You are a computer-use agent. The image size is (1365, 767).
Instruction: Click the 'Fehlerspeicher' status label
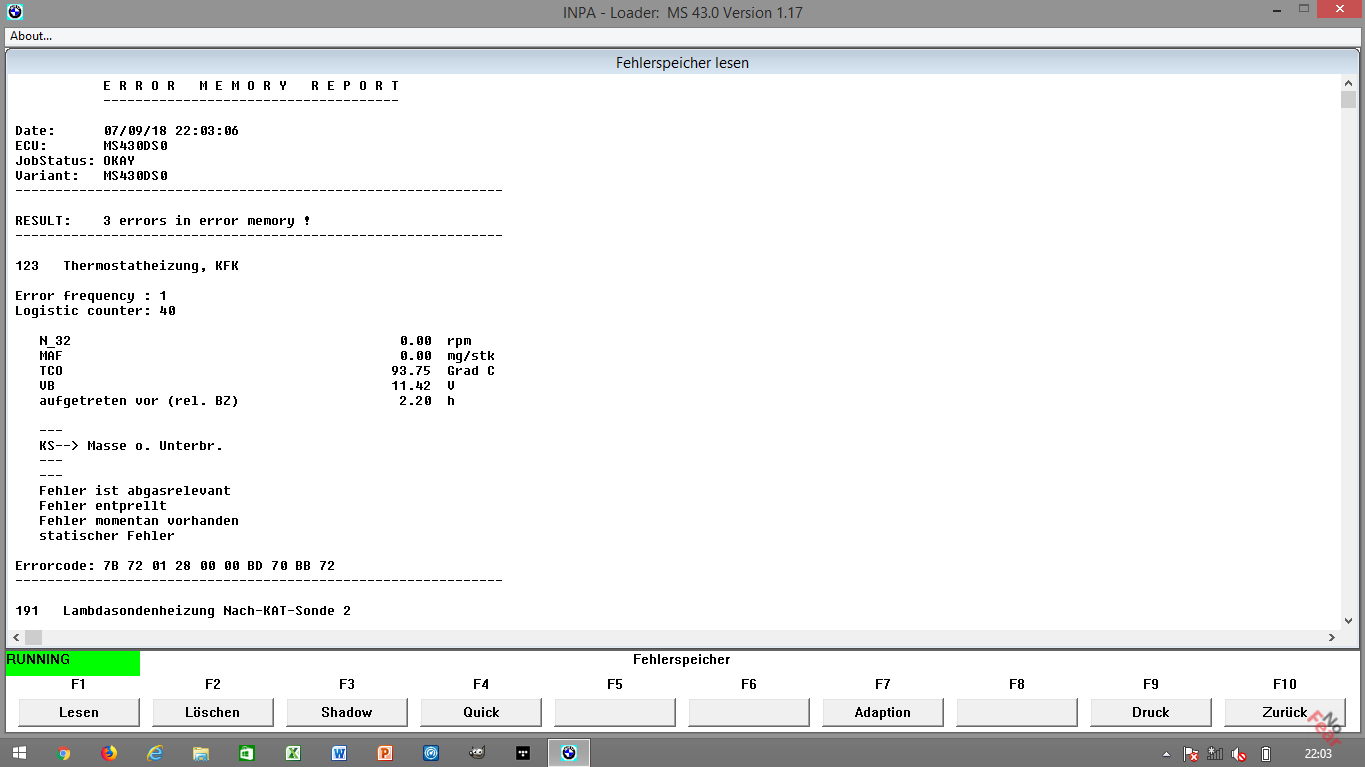tap(682, 660)
